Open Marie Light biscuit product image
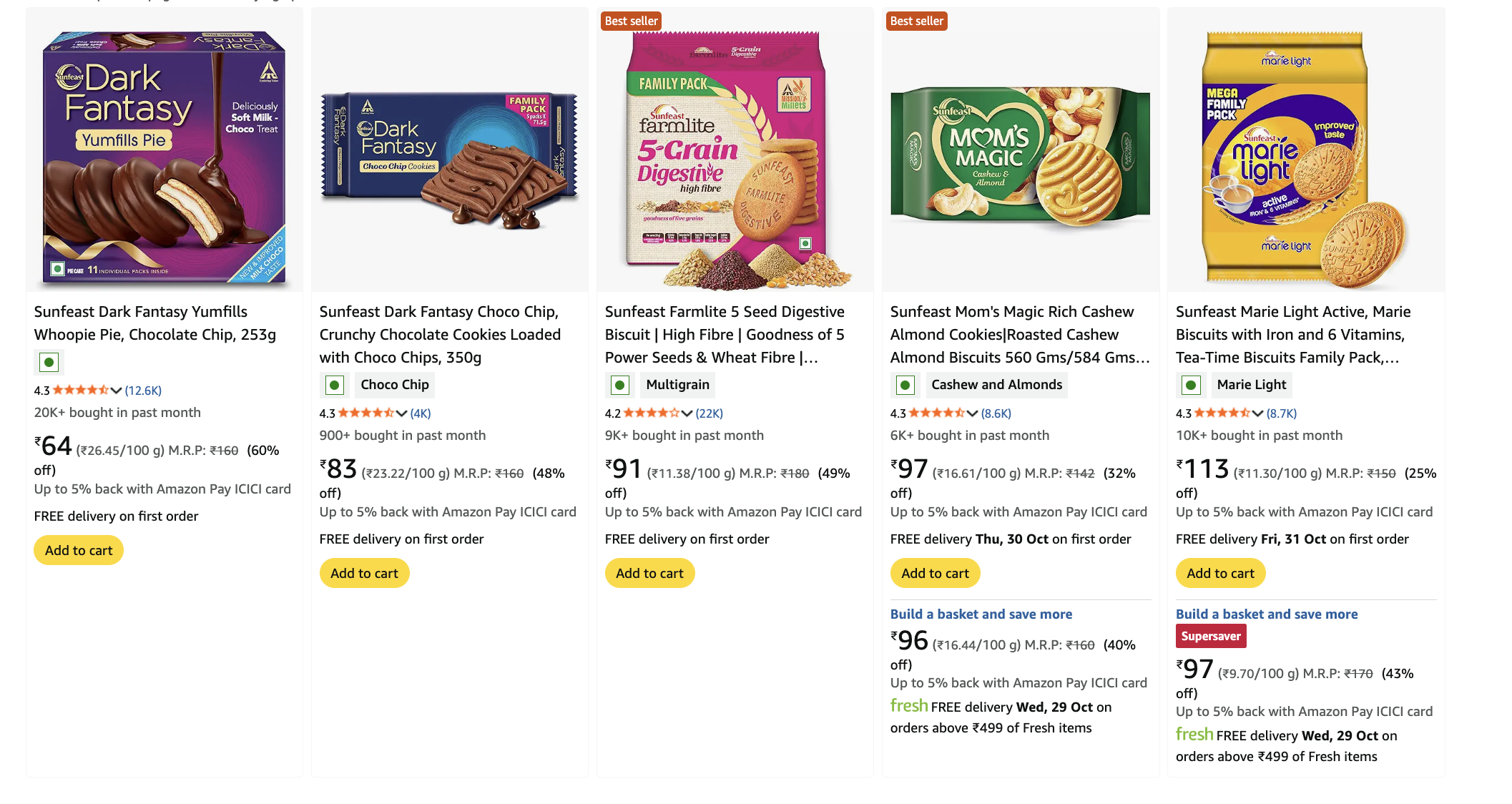This screenshot has width=1512, height=804. pyautogui.click(x=1305, y=159)
